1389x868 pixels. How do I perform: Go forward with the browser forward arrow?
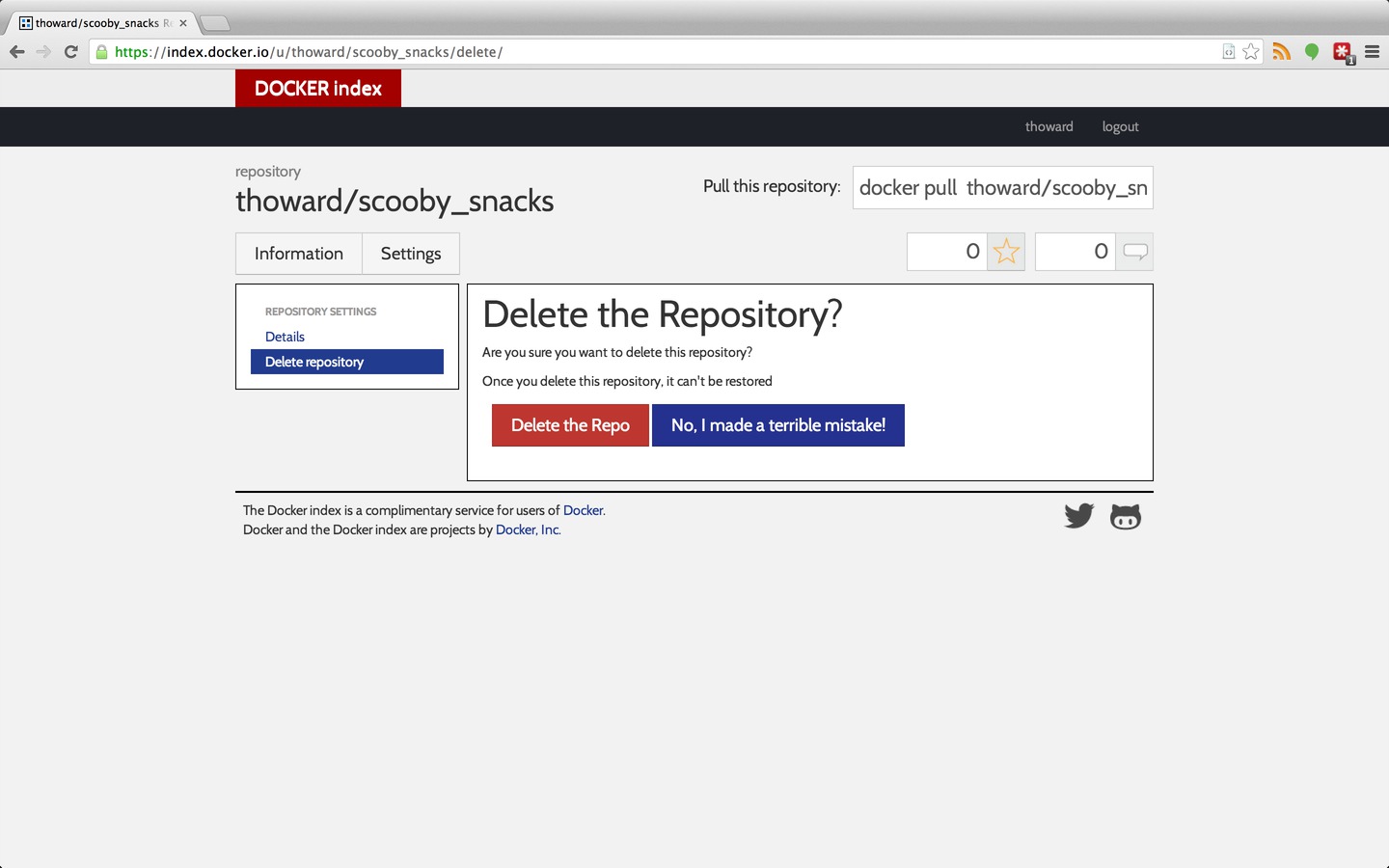pyautogui.click(x=43, y=52)
